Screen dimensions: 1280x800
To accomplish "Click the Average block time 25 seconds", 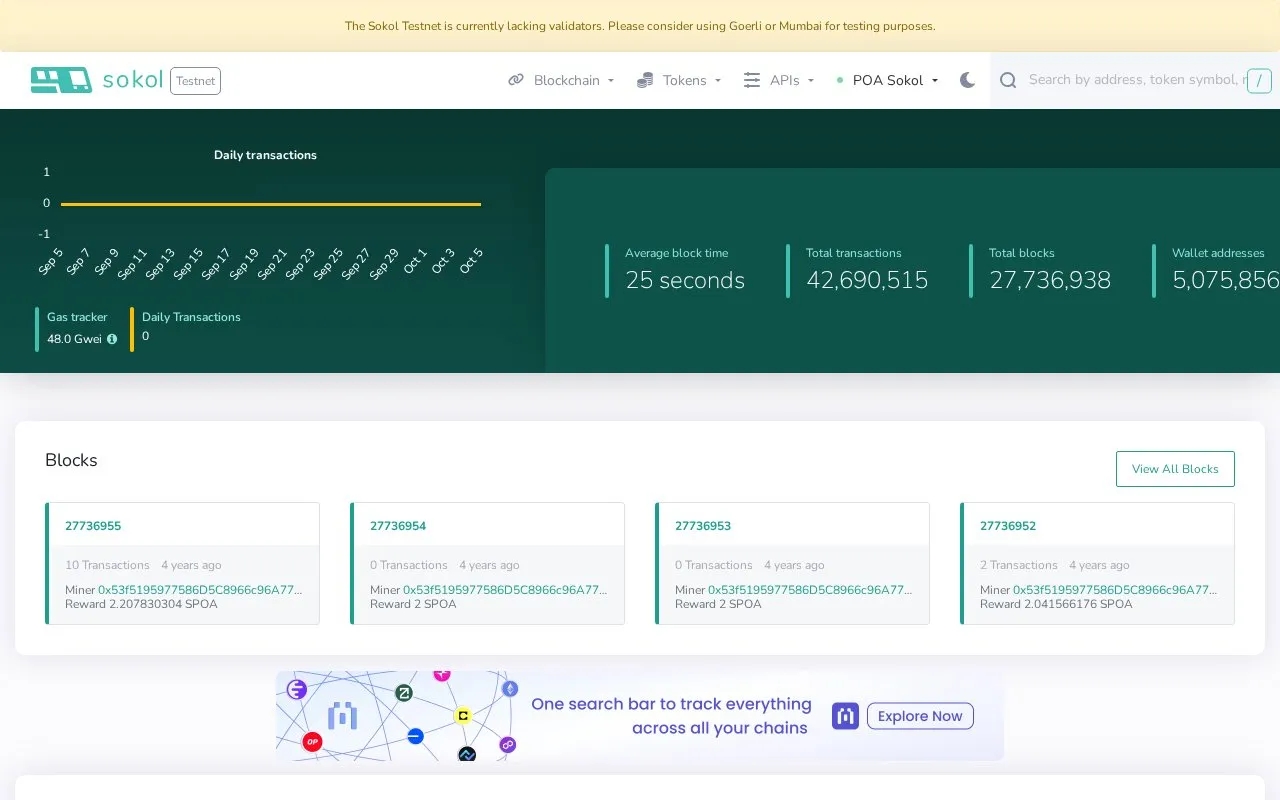I will (685, 281).
